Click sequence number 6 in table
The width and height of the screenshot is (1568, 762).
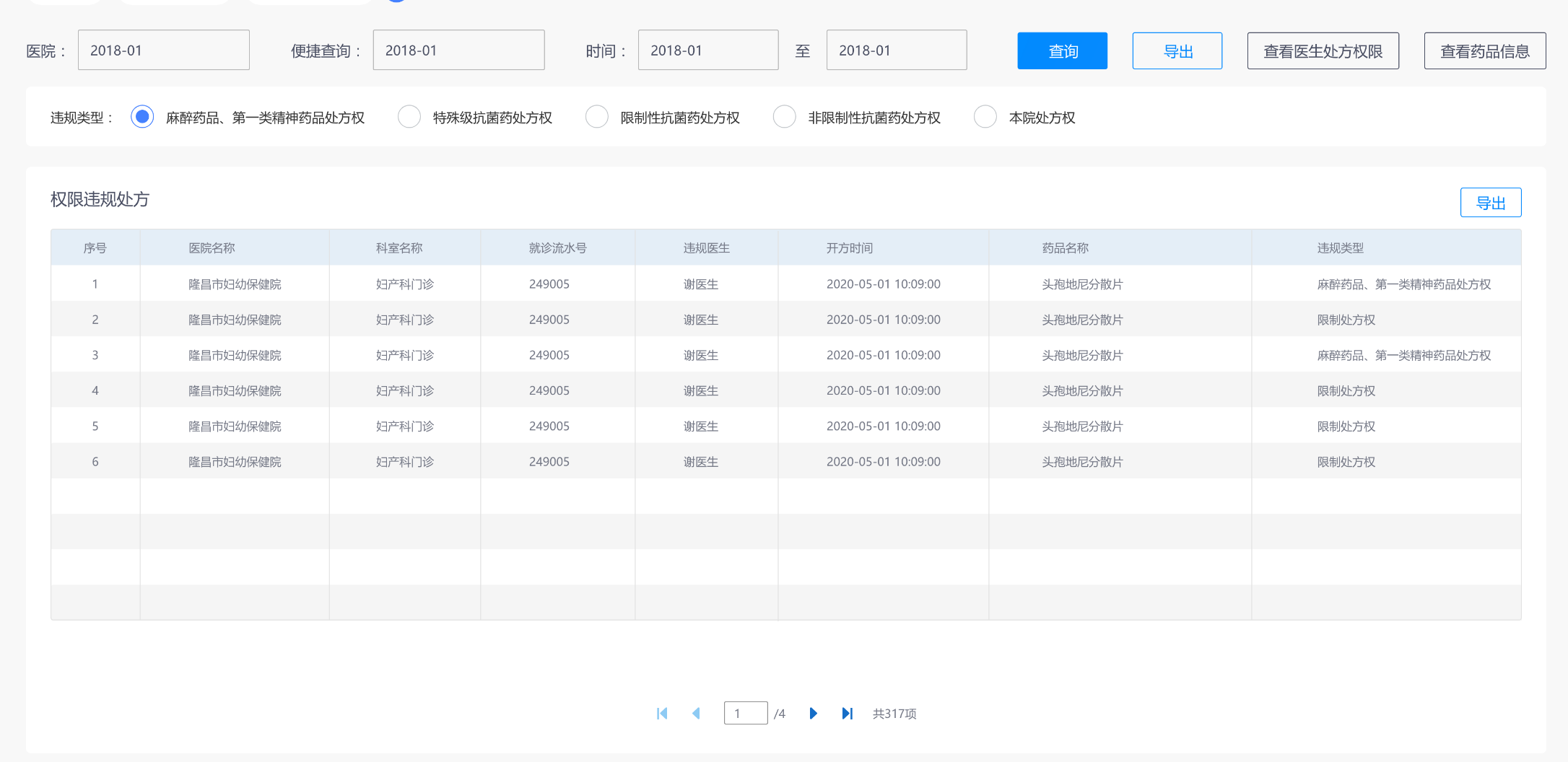pos(95,462)
